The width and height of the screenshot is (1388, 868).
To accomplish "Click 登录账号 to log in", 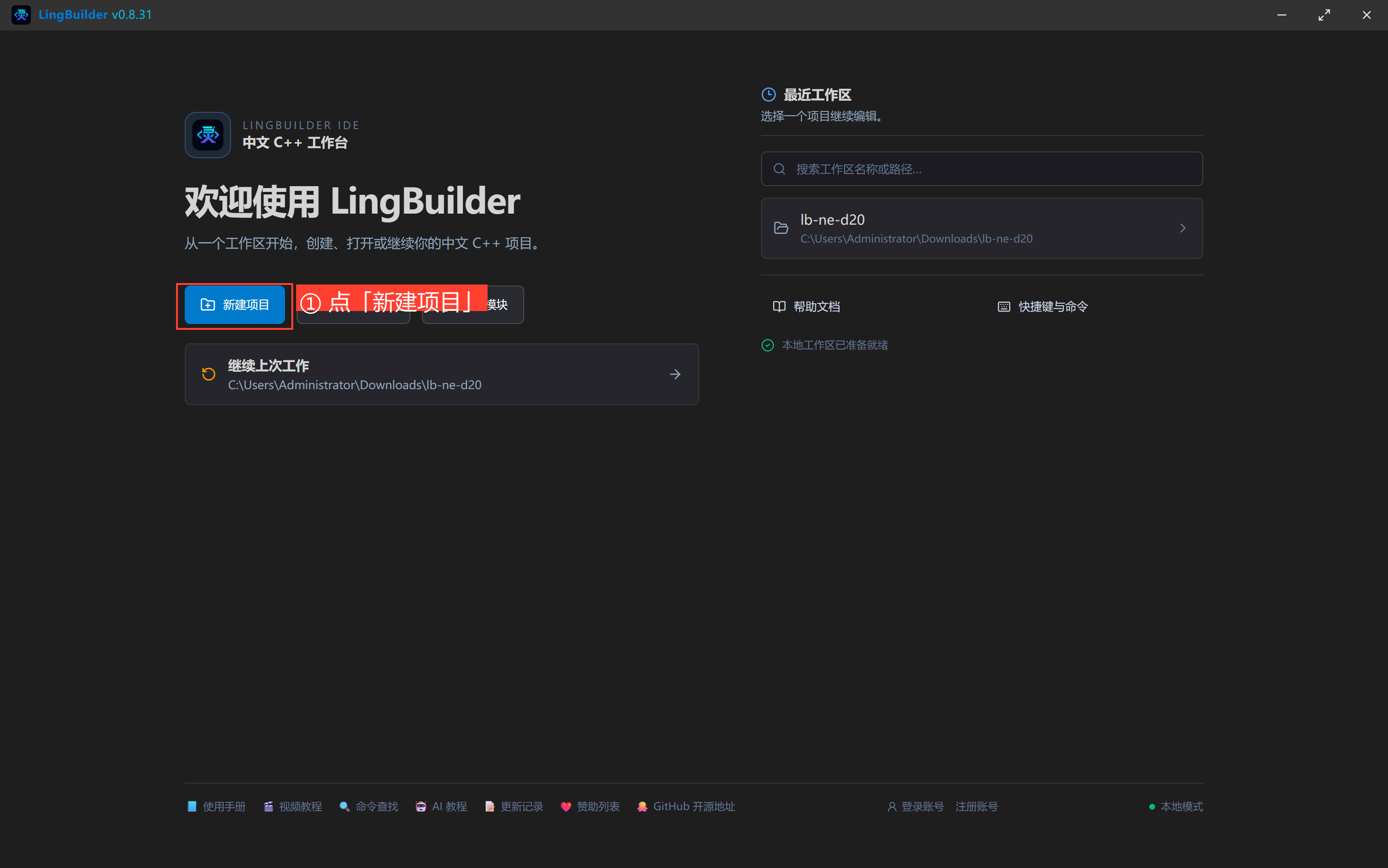I will pyautogui.click(x=915, y=807).
